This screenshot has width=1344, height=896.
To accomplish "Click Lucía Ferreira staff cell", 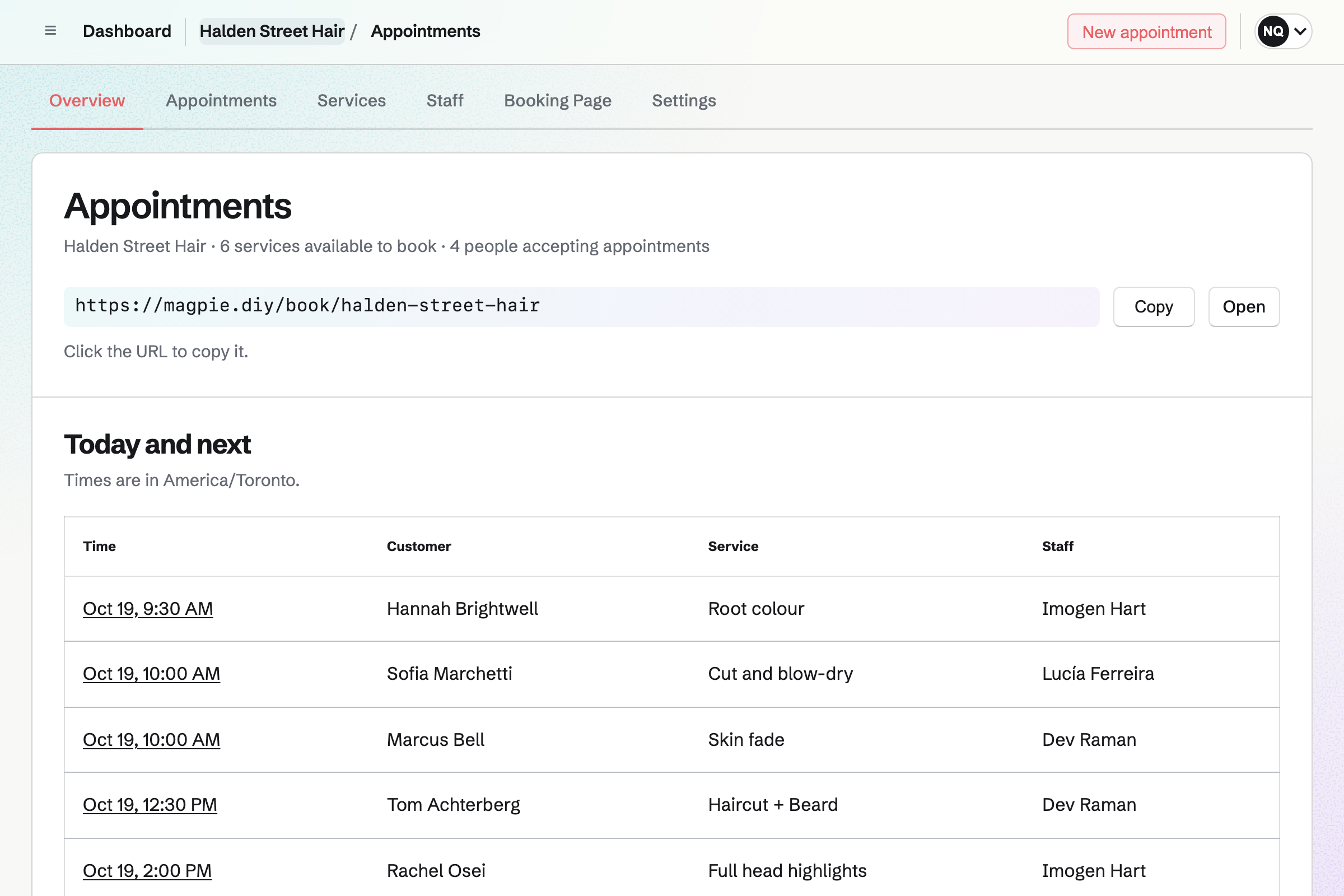I will click(1098, 674).
